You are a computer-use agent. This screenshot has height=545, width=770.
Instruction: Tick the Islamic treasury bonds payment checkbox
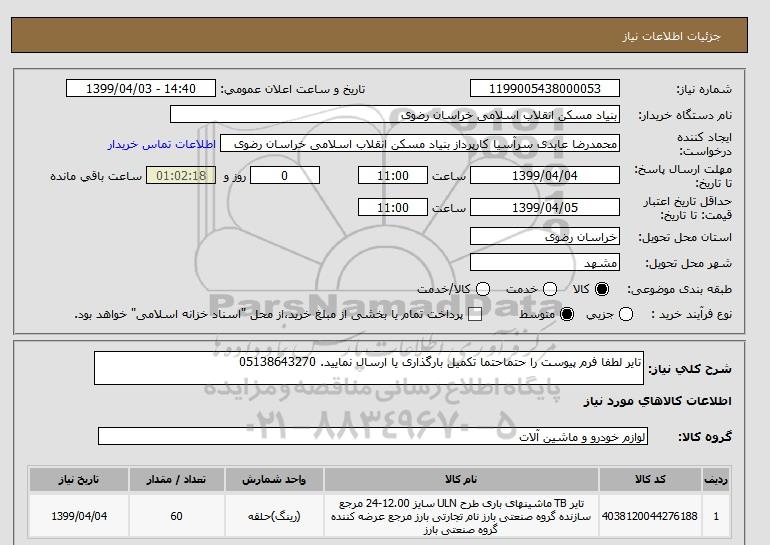[475, 314]
